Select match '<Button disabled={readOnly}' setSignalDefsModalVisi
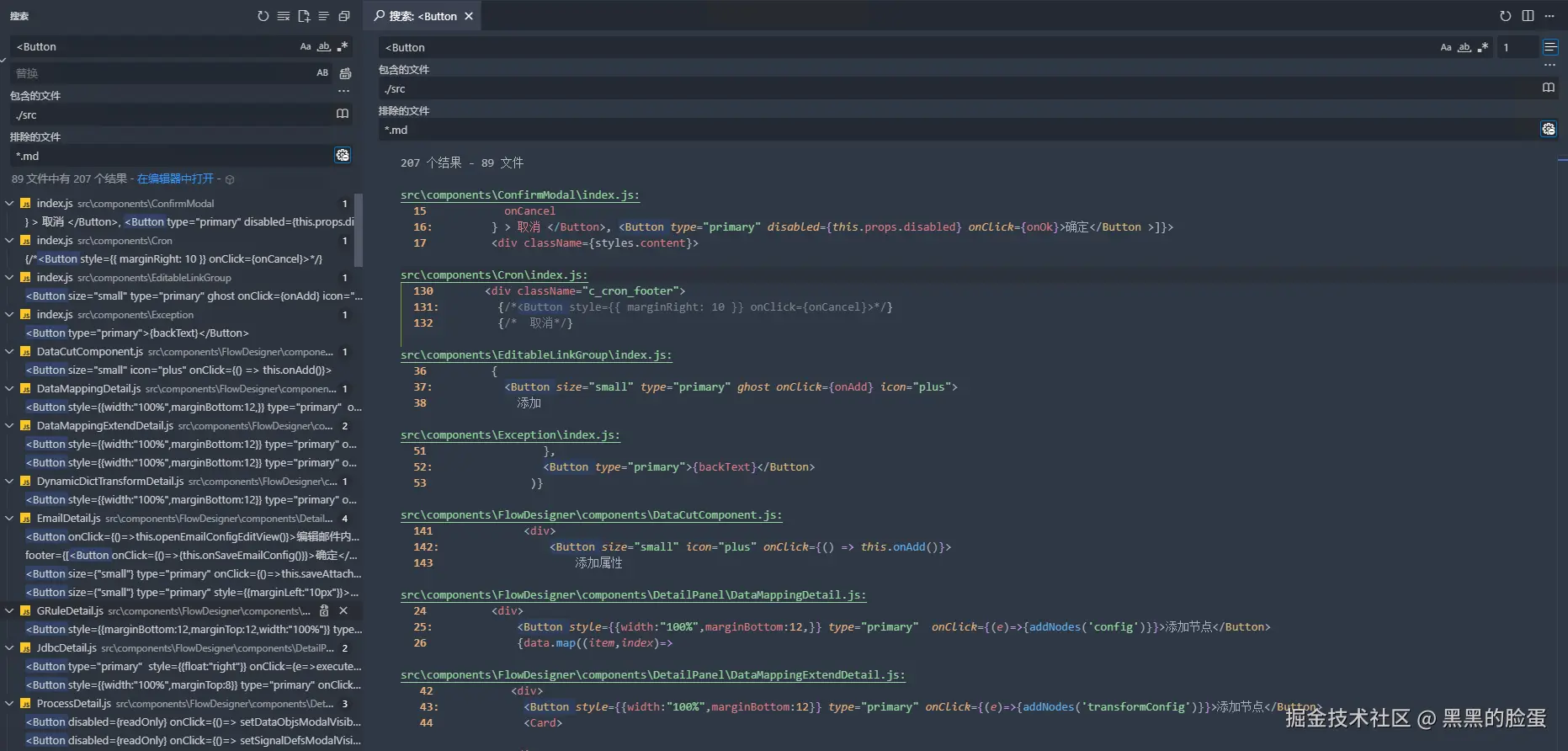 point(193,740)
